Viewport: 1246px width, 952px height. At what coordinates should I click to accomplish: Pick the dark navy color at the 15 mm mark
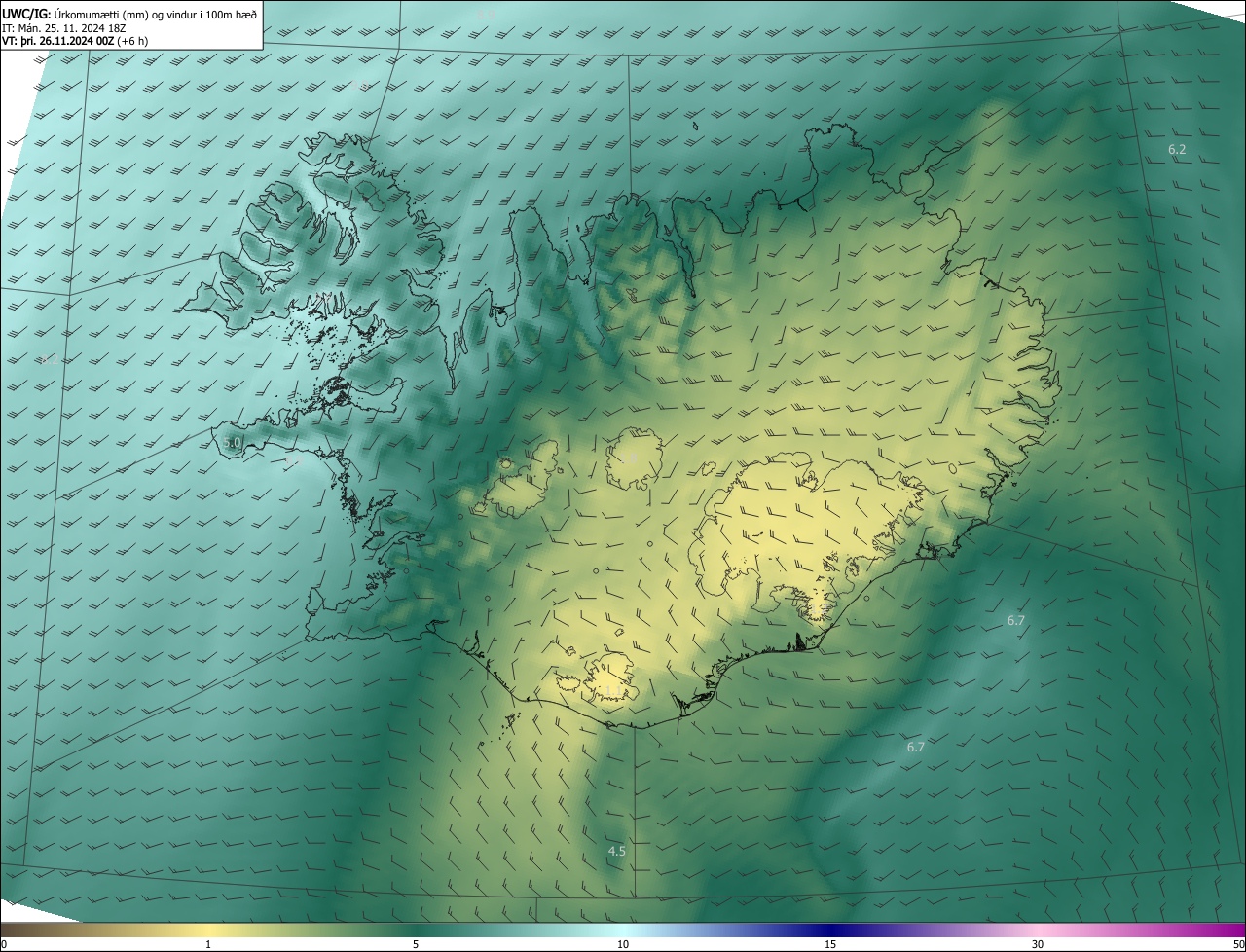click(x=830, y=931)
